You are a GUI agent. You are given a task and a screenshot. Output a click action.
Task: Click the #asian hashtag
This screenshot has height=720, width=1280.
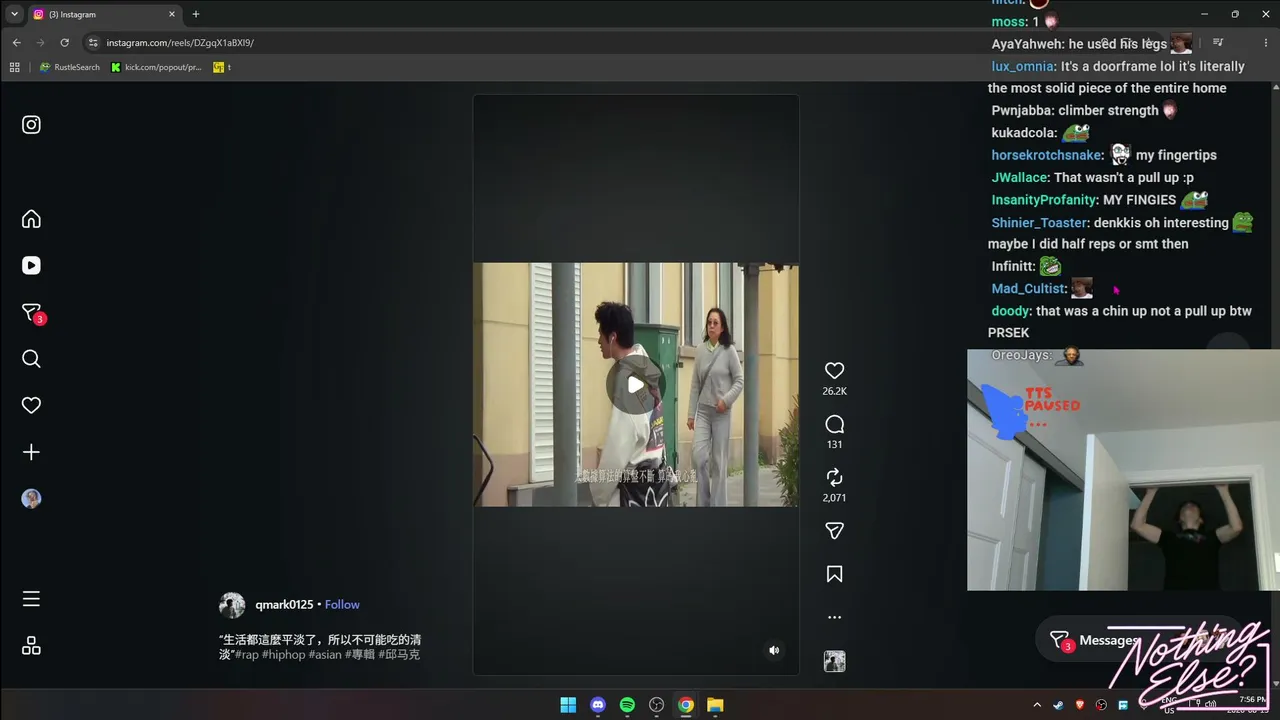tap(325, 655)
